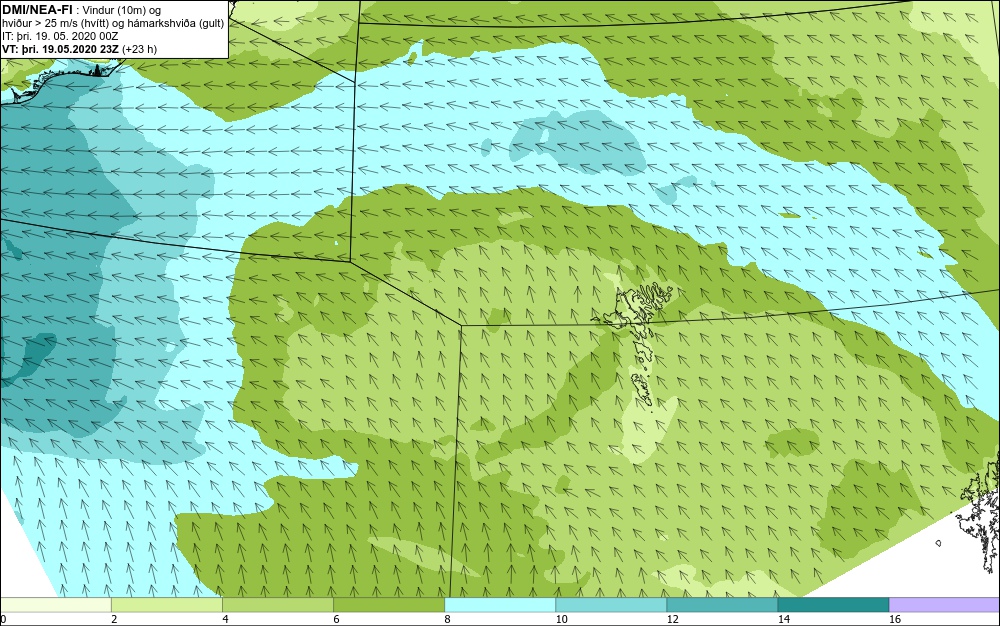Click the 12-14 m/s darker teal swatch
This screenshot has width=1000, height=626.
tap(721, 604)
